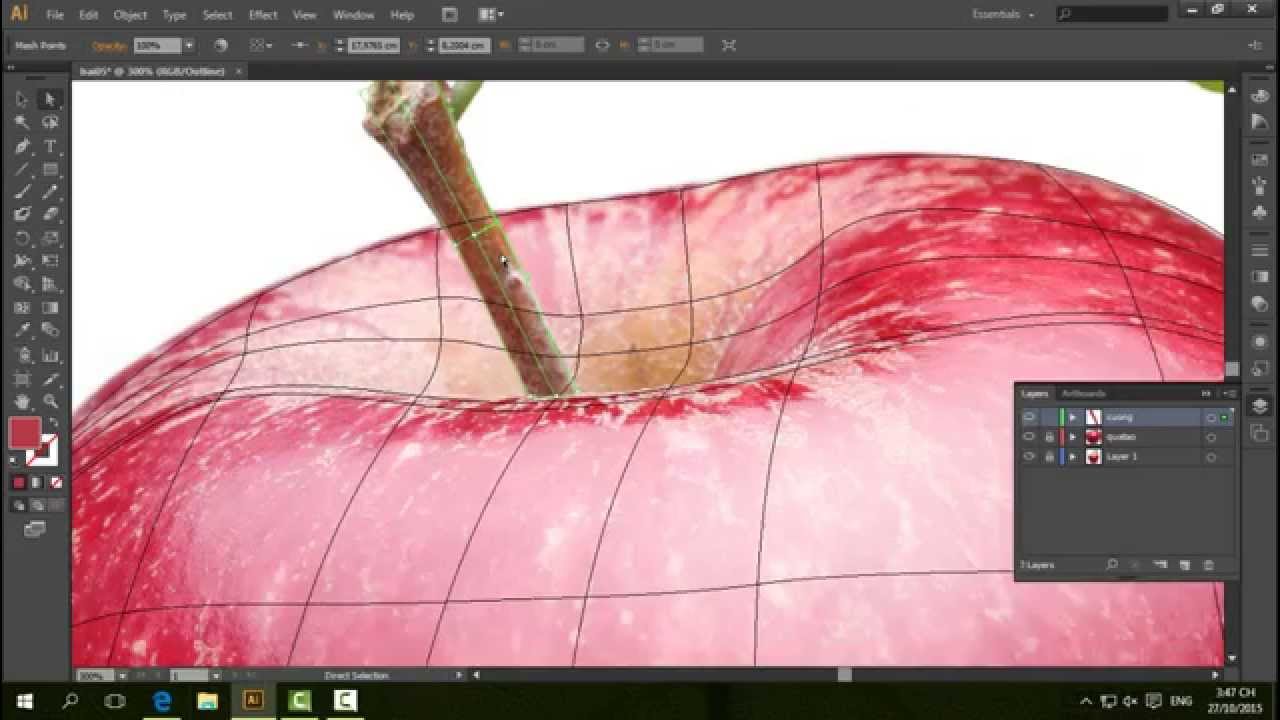The image size is (1280, 720).
Task: Open the Arrange Documents dropdown
Action: pyautogui.click(x=490, y=15)
